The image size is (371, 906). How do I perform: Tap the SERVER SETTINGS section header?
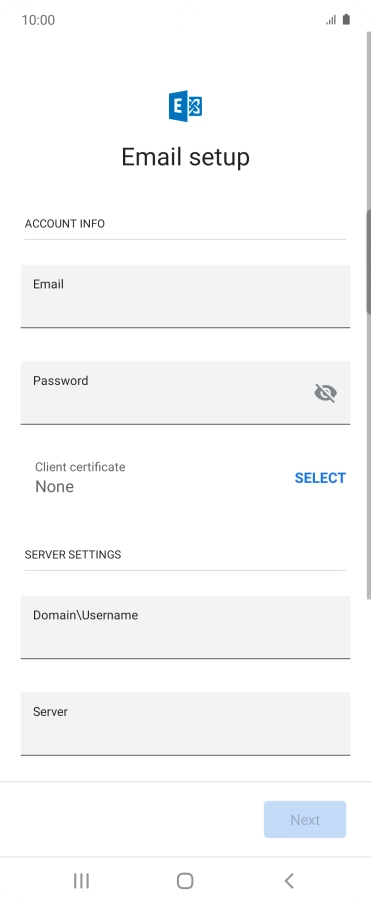73,555
